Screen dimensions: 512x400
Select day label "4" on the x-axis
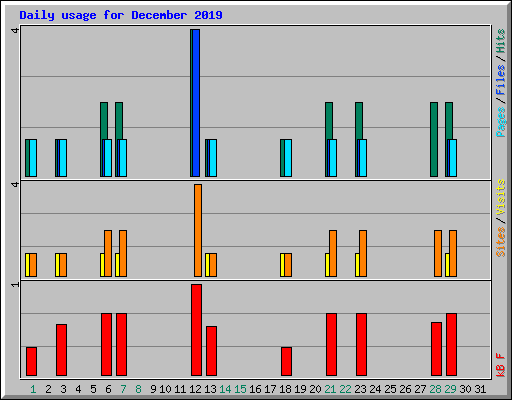tap(78, 389)
